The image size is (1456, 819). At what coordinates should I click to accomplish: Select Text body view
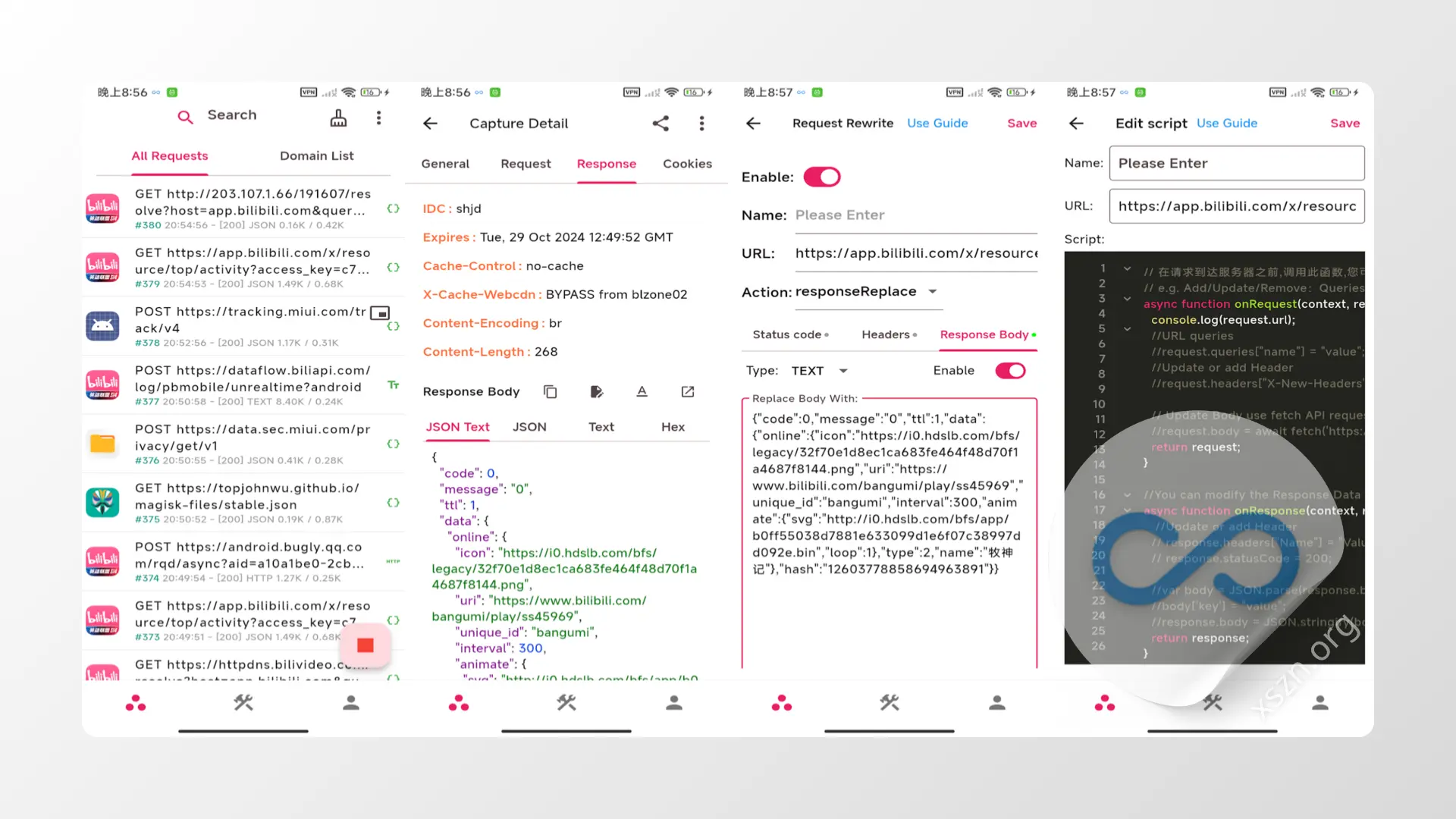click(x=601, y=427)
